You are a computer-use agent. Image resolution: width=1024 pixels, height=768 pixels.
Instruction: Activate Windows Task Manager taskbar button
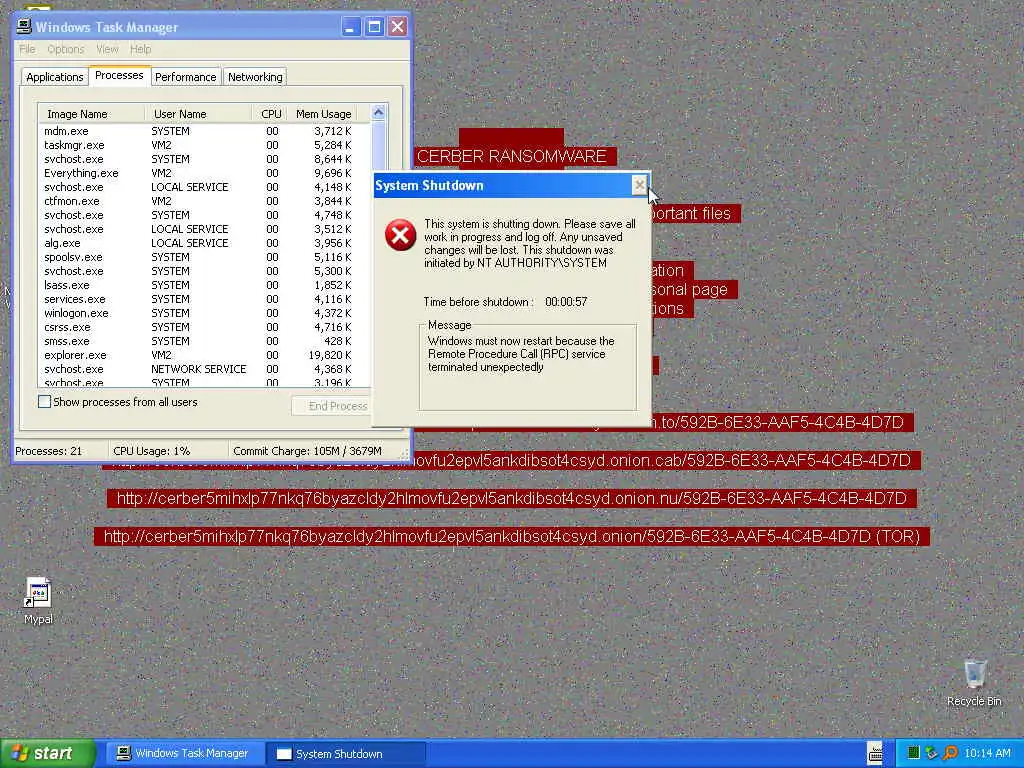click(183, 753)
